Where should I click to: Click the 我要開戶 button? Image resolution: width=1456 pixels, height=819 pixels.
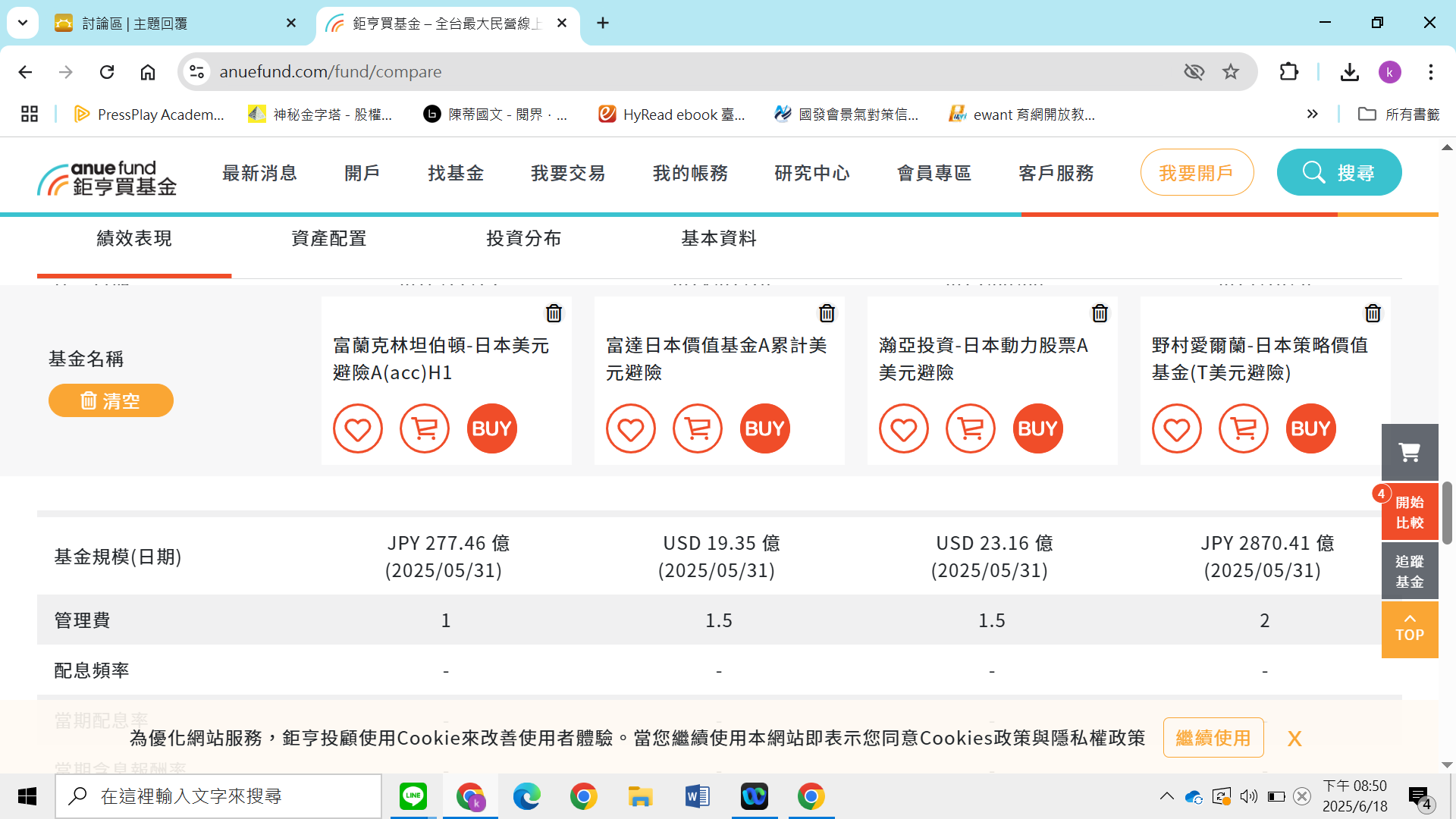click(1197, 173)
